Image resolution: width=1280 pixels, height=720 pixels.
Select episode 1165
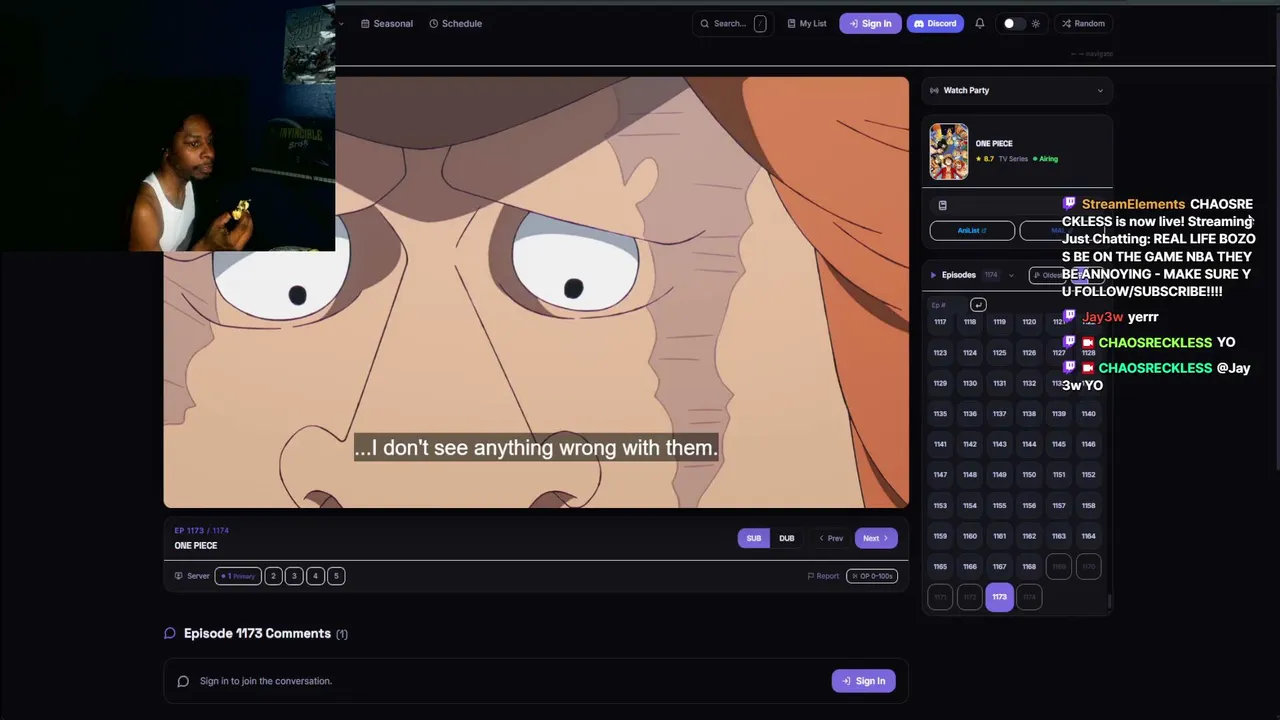coord(940,567)
